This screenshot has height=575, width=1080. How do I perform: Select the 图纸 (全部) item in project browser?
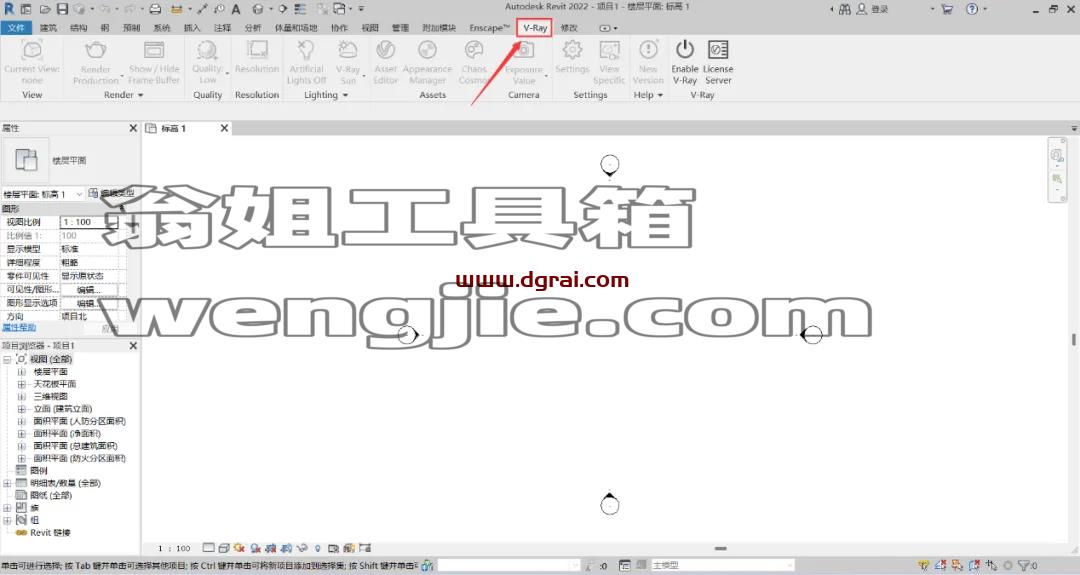click(x=51, y=496)
